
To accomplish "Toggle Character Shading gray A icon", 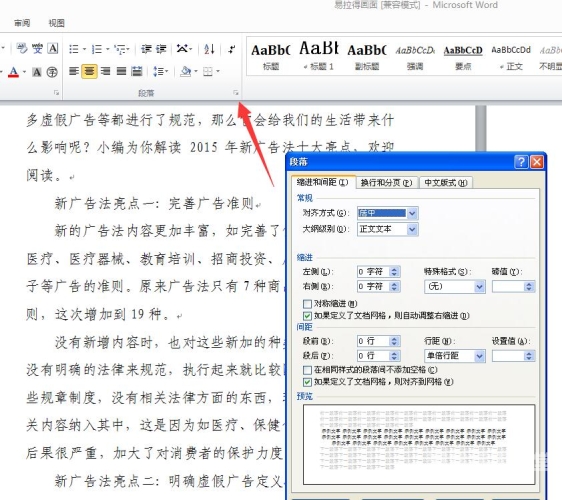I will coord(37,72).
